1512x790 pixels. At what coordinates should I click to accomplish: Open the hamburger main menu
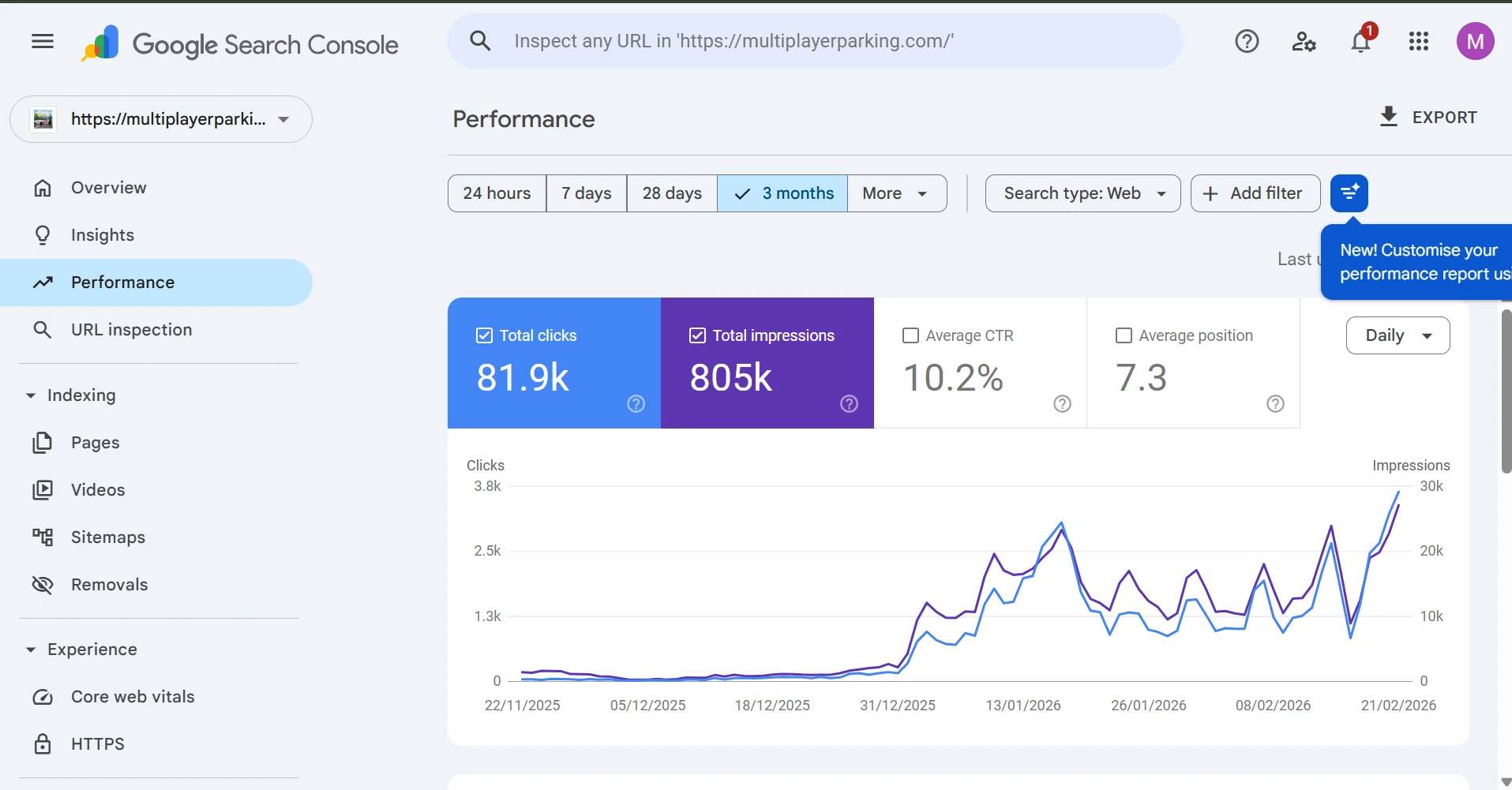pos(43,41)
